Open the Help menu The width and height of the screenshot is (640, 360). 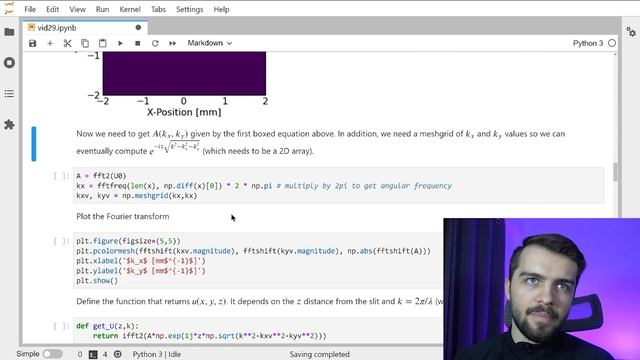(221, 9)
